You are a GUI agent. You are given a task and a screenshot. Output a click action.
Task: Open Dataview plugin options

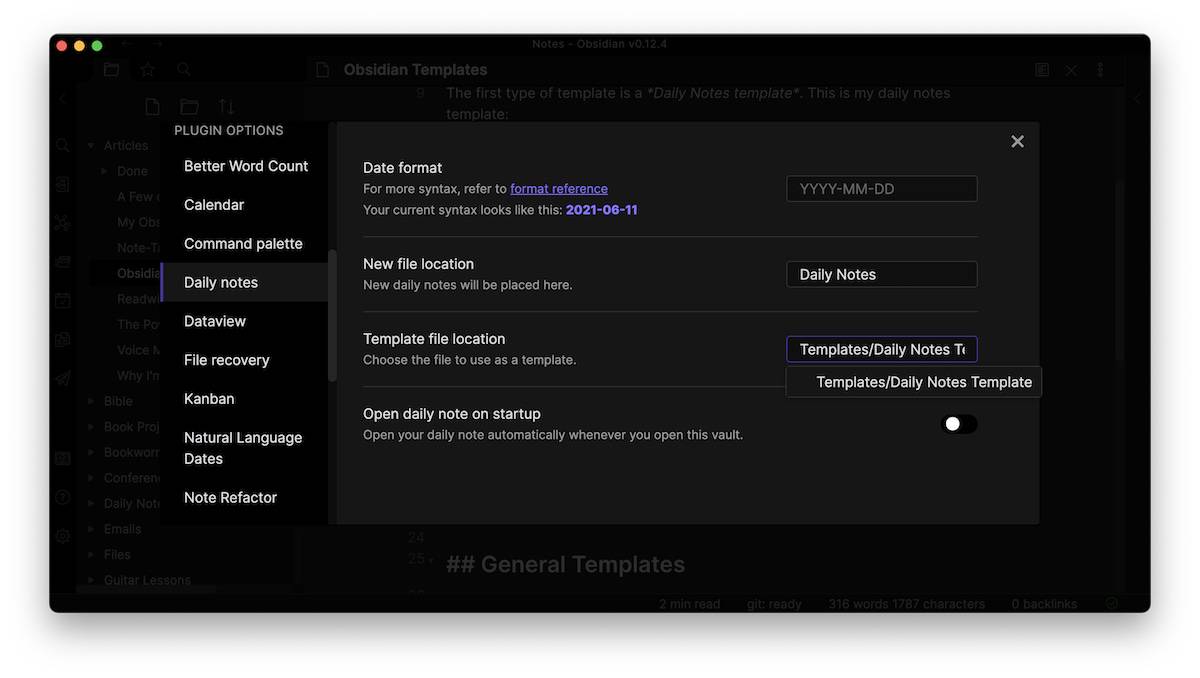tap(245, 321)
